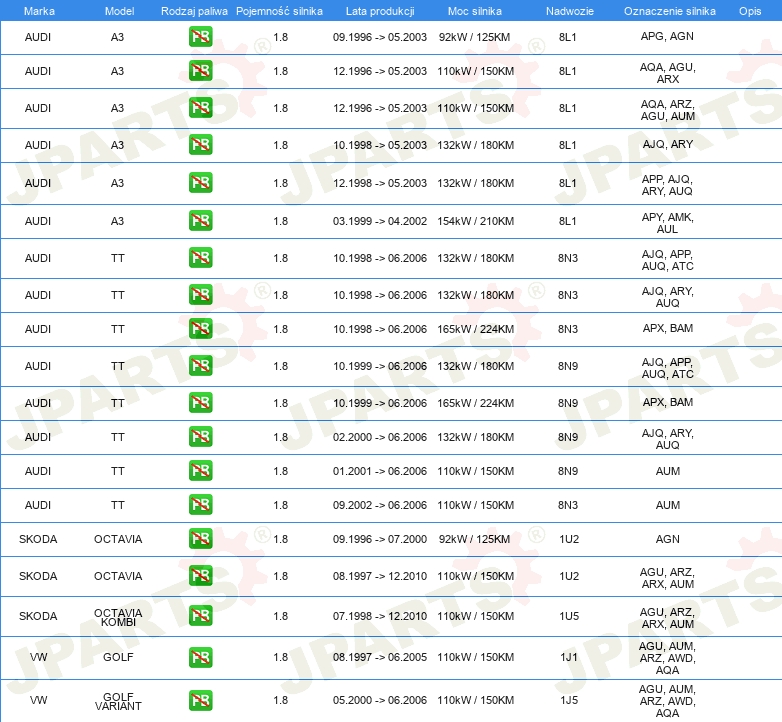Select the Moc silnika column header
The height and width of the screenshot is (722, 782).
[x=475, y=10]
